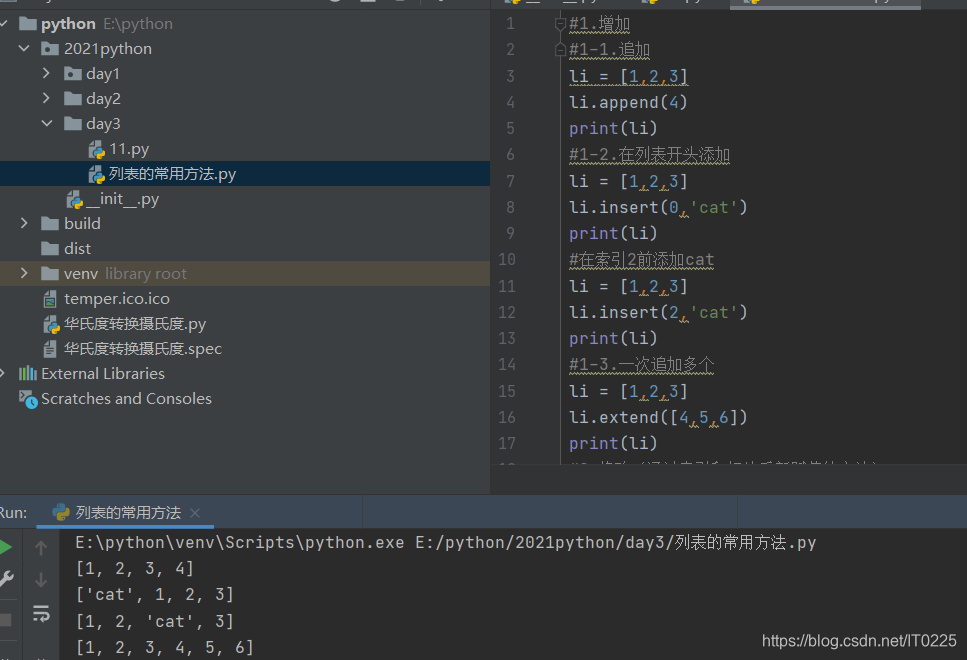Click Python icon on Run tab
967x660 pixels.
[x=61, y=512]
